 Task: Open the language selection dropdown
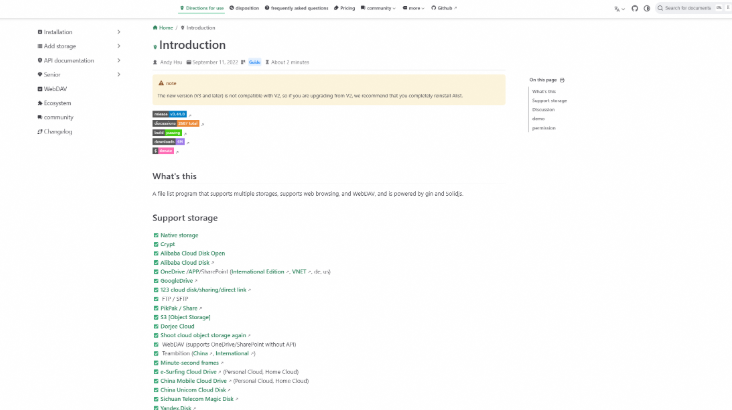click(619, 8)
